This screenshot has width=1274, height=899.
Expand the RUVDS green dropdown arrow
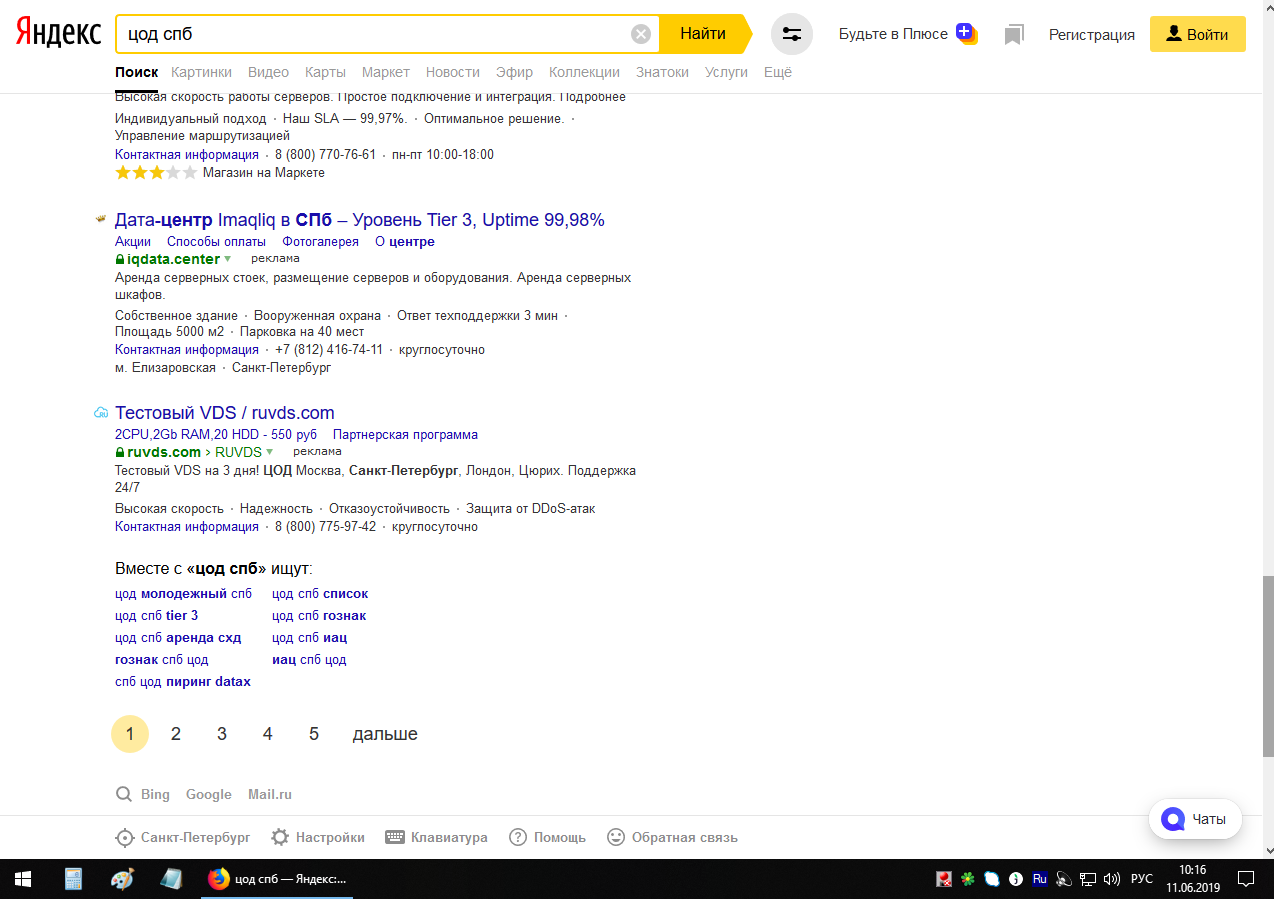[269, 452]
